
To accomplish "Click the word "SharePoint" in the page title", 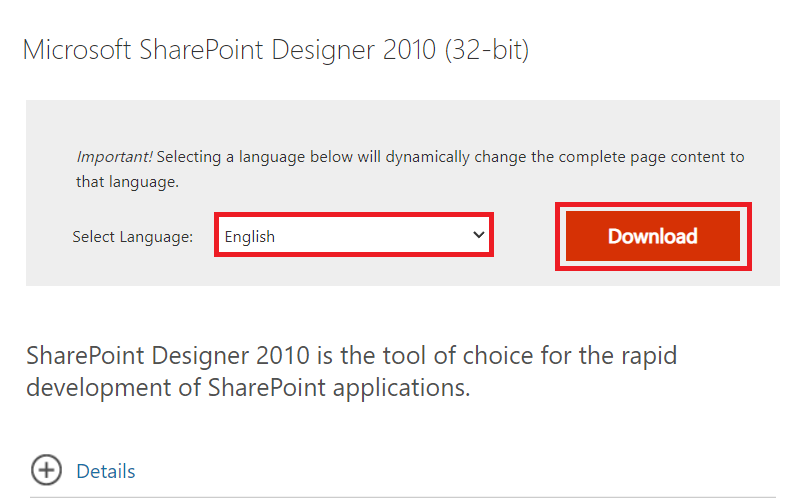I will pyautogui.click(x=206, y=50).
